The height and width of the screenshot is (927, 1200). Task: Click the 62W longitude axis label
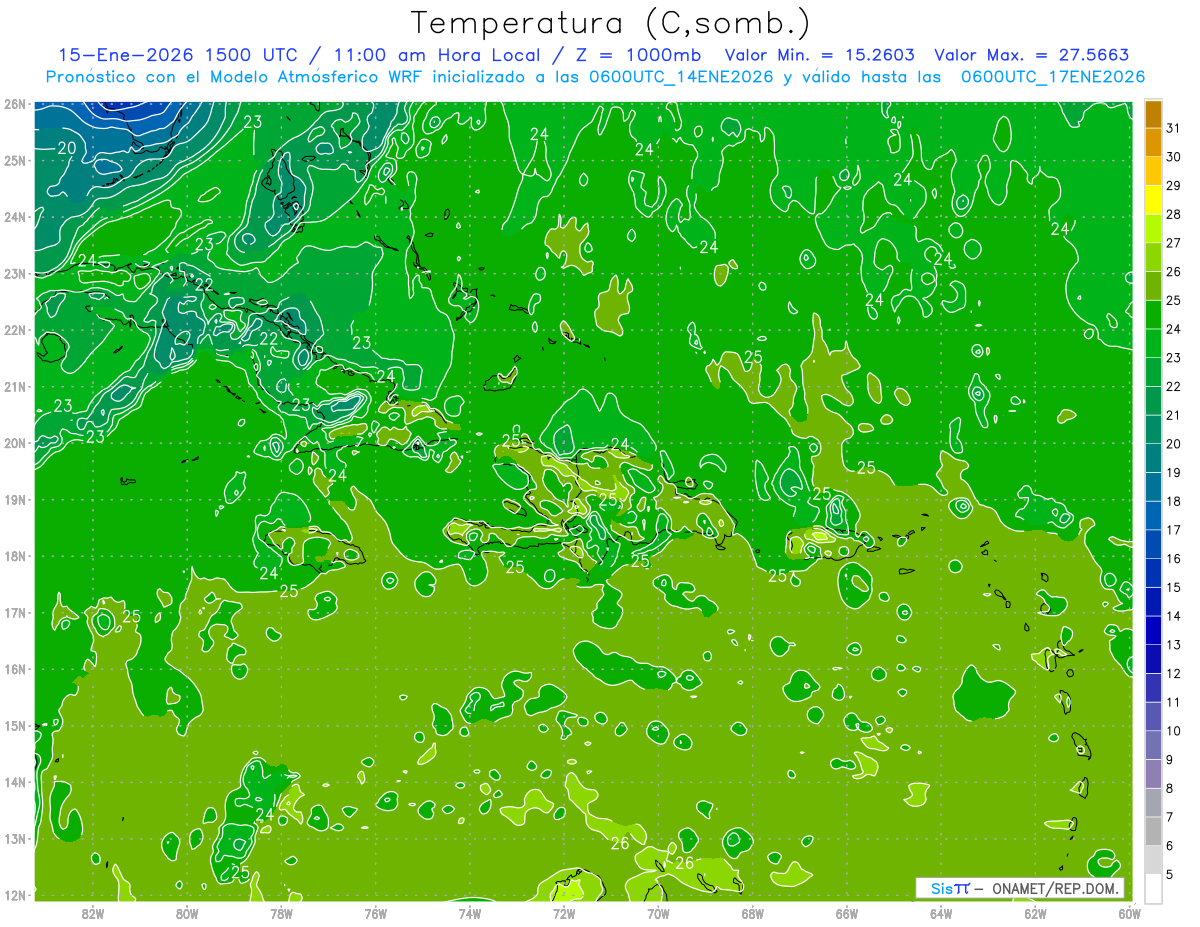tap(1034, 913)
